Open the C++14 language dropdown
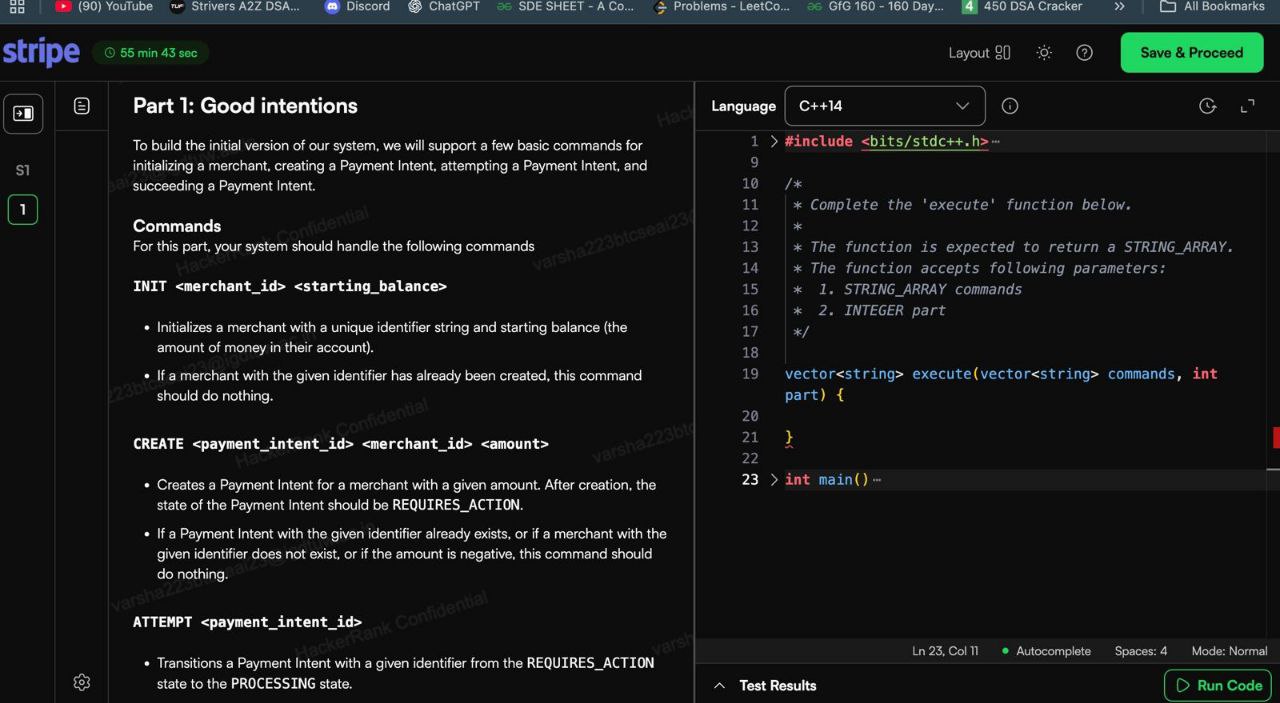 click(x=884, y=106)
